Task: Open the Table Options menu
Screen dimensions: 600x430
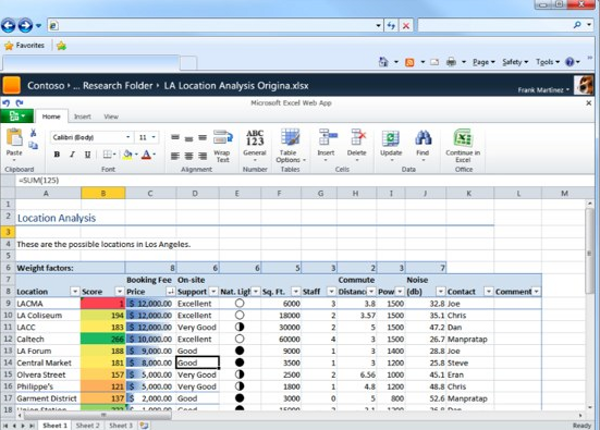Action: (290, 146)
